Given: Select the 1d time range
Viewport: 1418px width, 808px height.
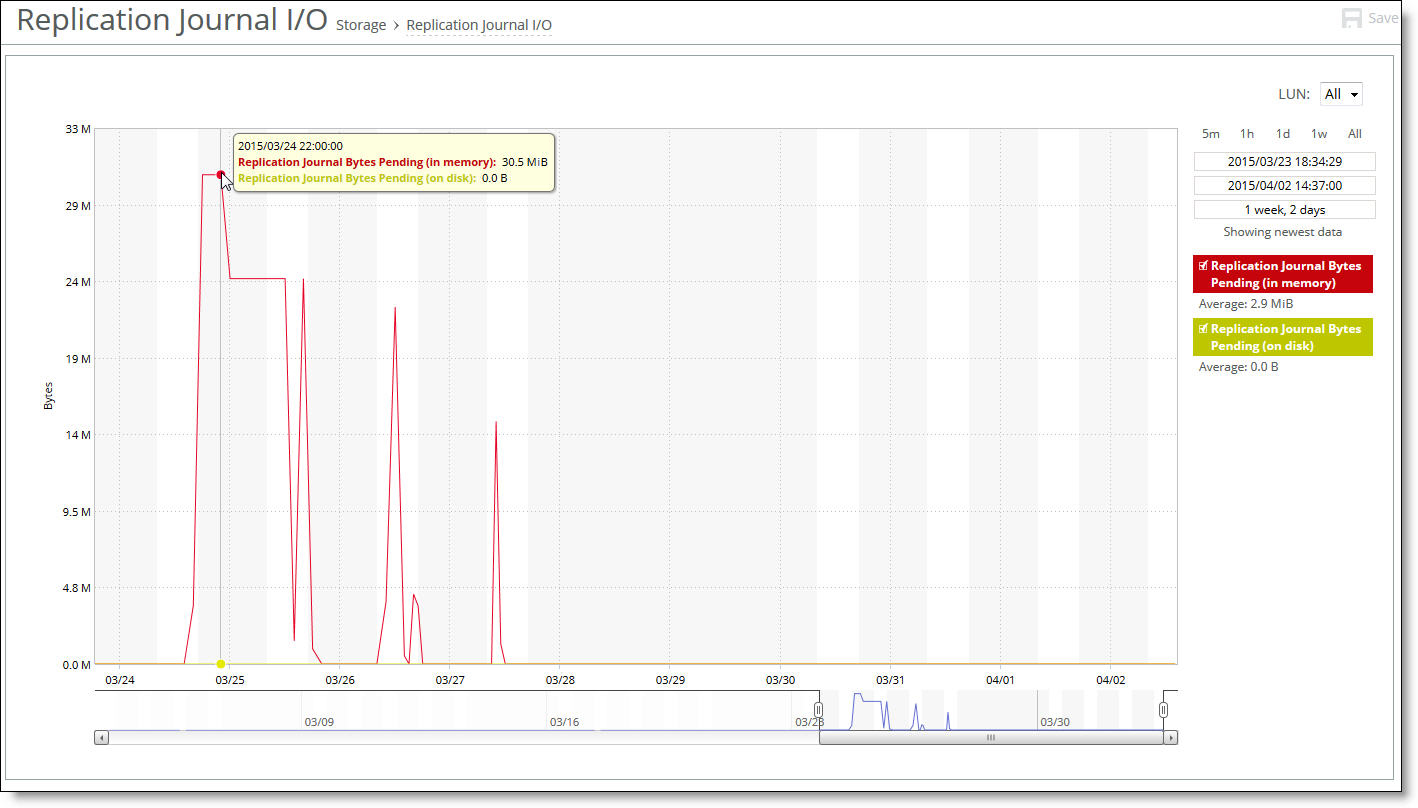Looking at the screenshot, I should click(1282, 133).
